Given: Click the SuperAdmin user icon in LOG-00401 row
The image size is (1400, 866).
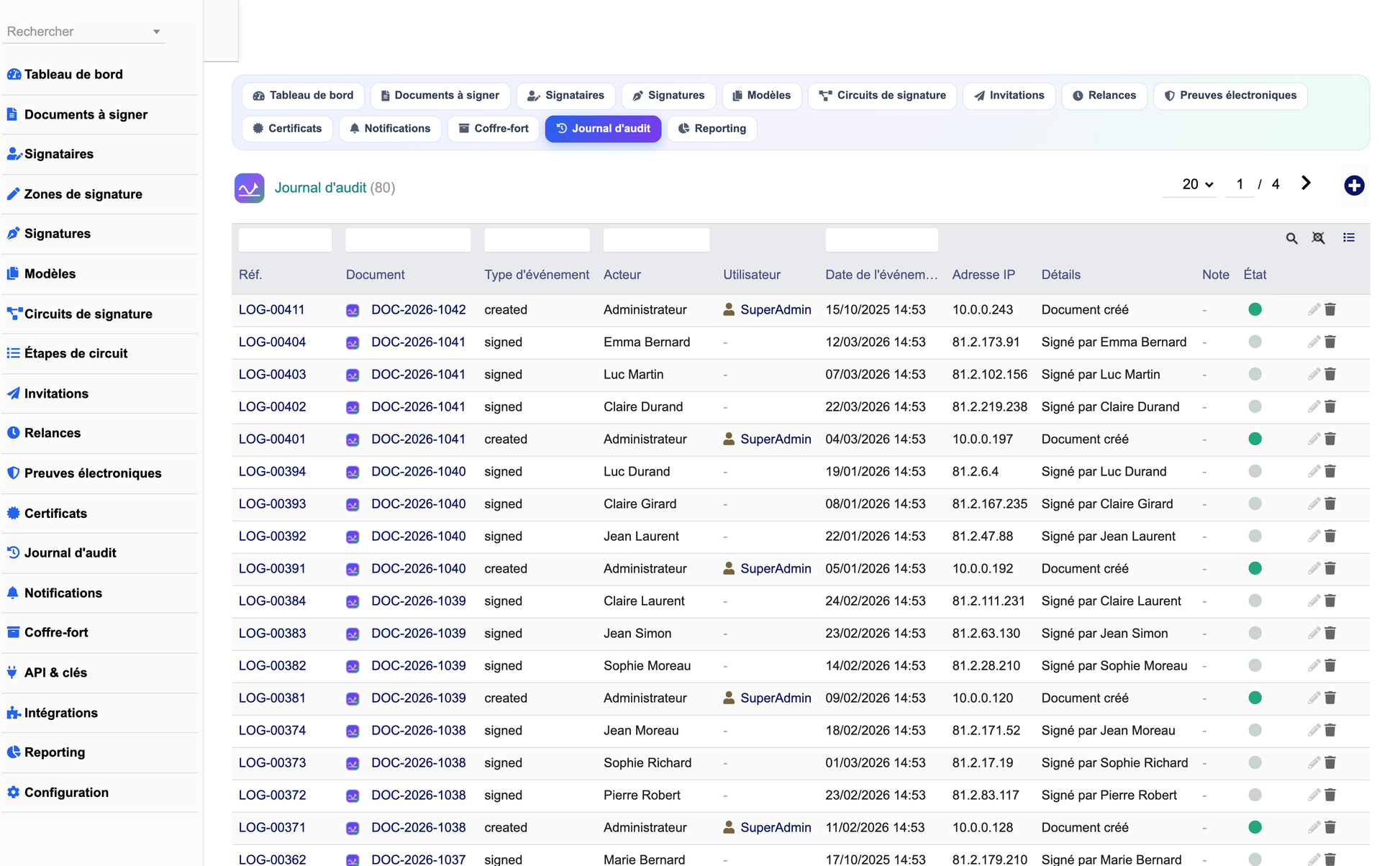Looking at the screenshot, I should pyautogui.click(x=729, y=439).
